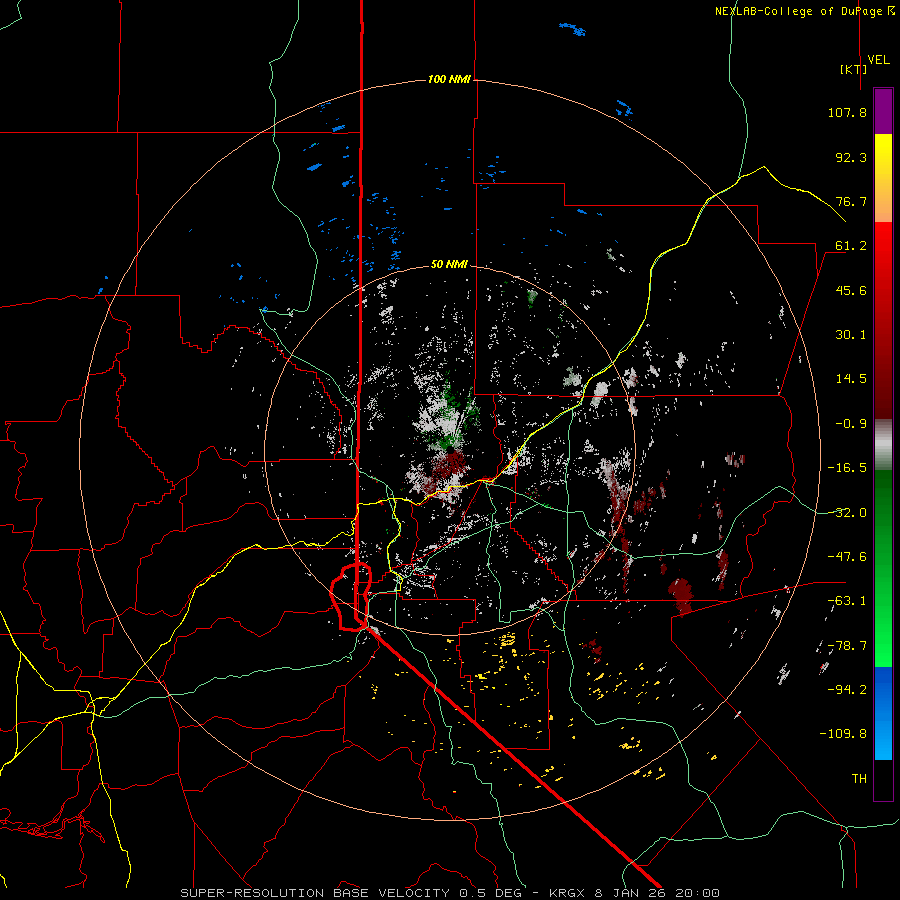Click the -63.1 legend value
This screenshot has height=900, width=900.
(847, 601)
